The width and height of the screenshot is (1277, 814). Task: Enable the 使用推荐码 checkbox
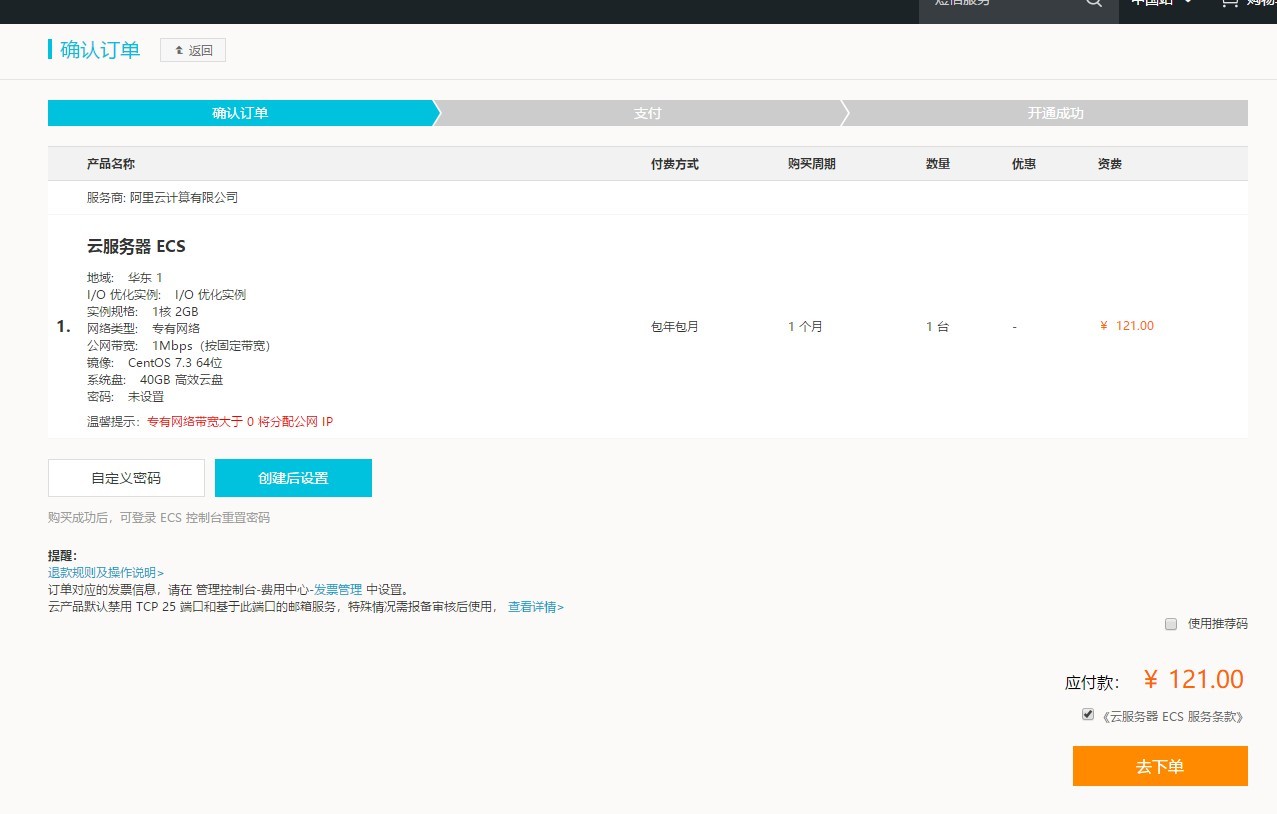pos(1171,624)
